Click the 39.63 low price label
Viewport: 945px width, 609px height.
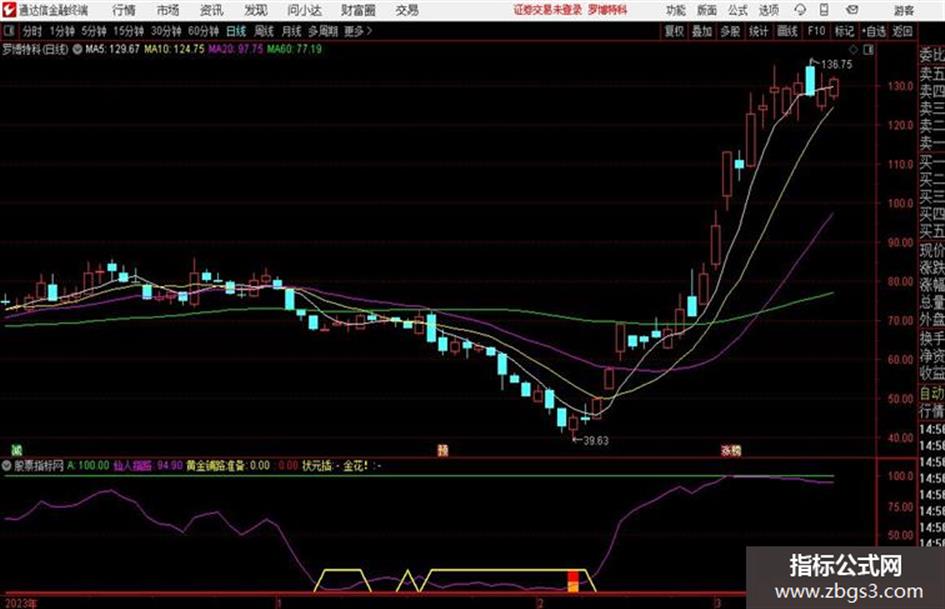pos(596,441)
